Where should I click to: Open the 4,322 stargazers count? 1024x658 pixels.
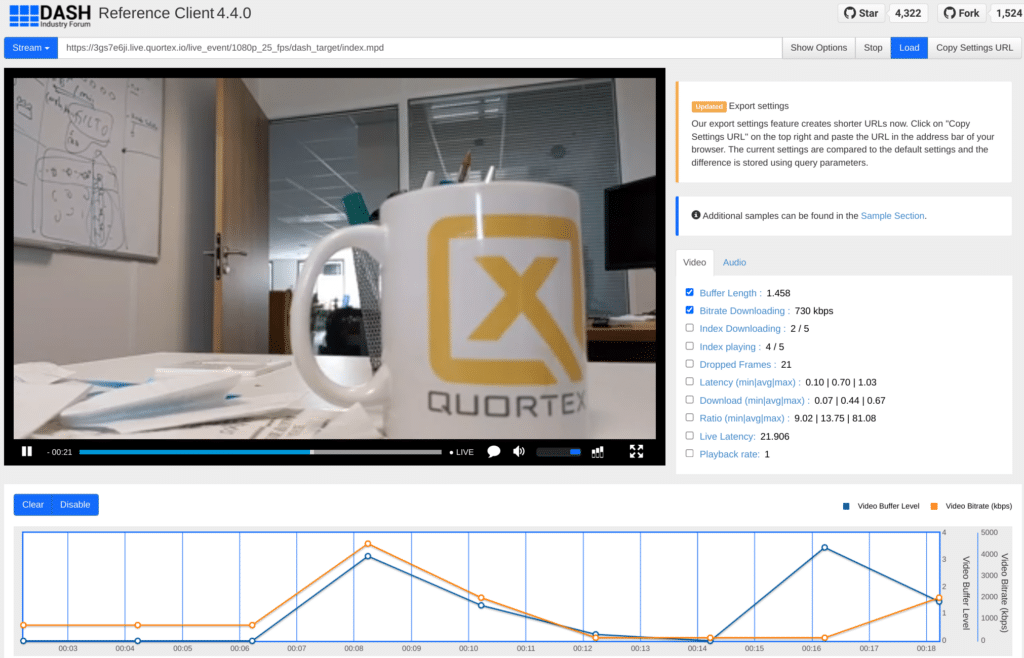[908, 13]
